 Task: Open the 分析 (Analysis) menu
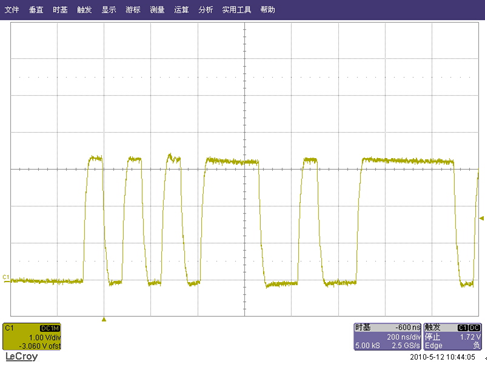205,10
